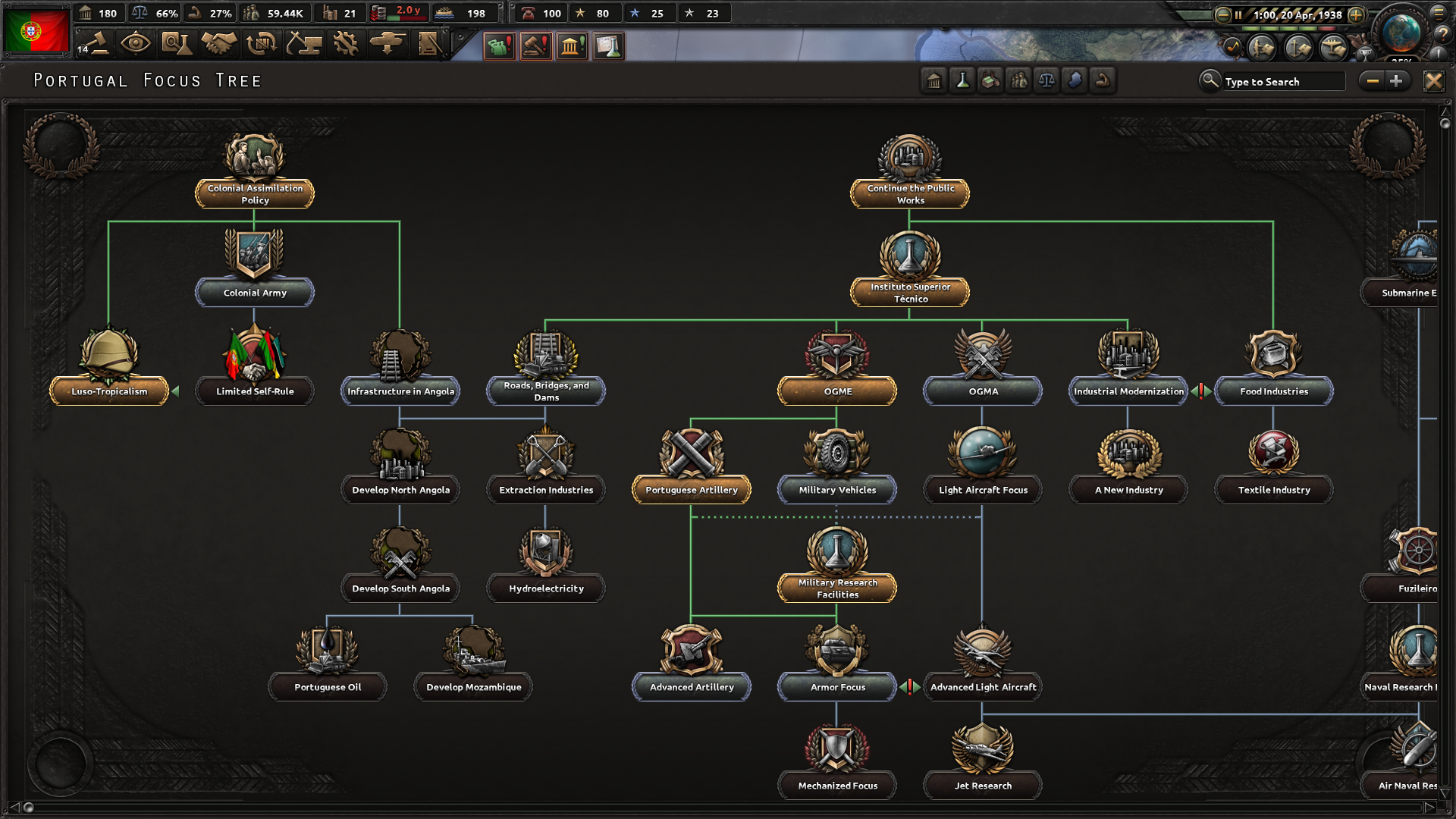Screen dimensions: 1456x819
Task: Pause the game with the pause button
Action: [x=1238, y=14]
